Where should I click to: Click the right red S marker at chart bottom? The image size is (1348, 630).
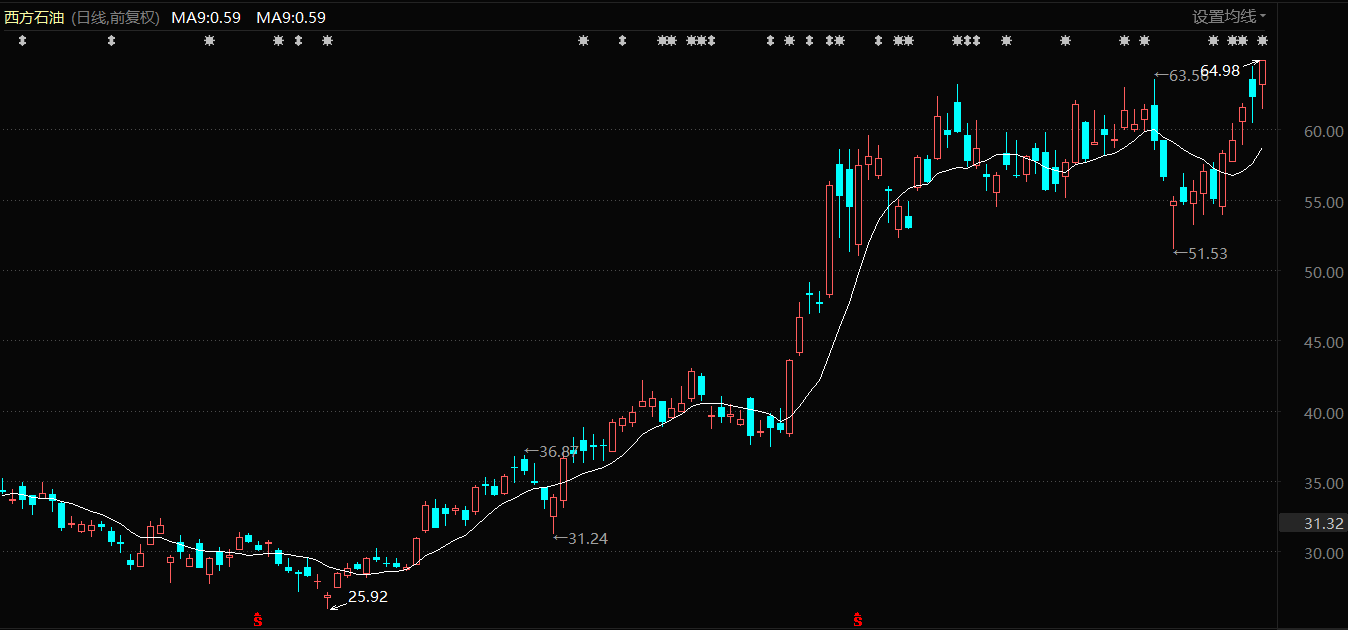tap(857, 621)
